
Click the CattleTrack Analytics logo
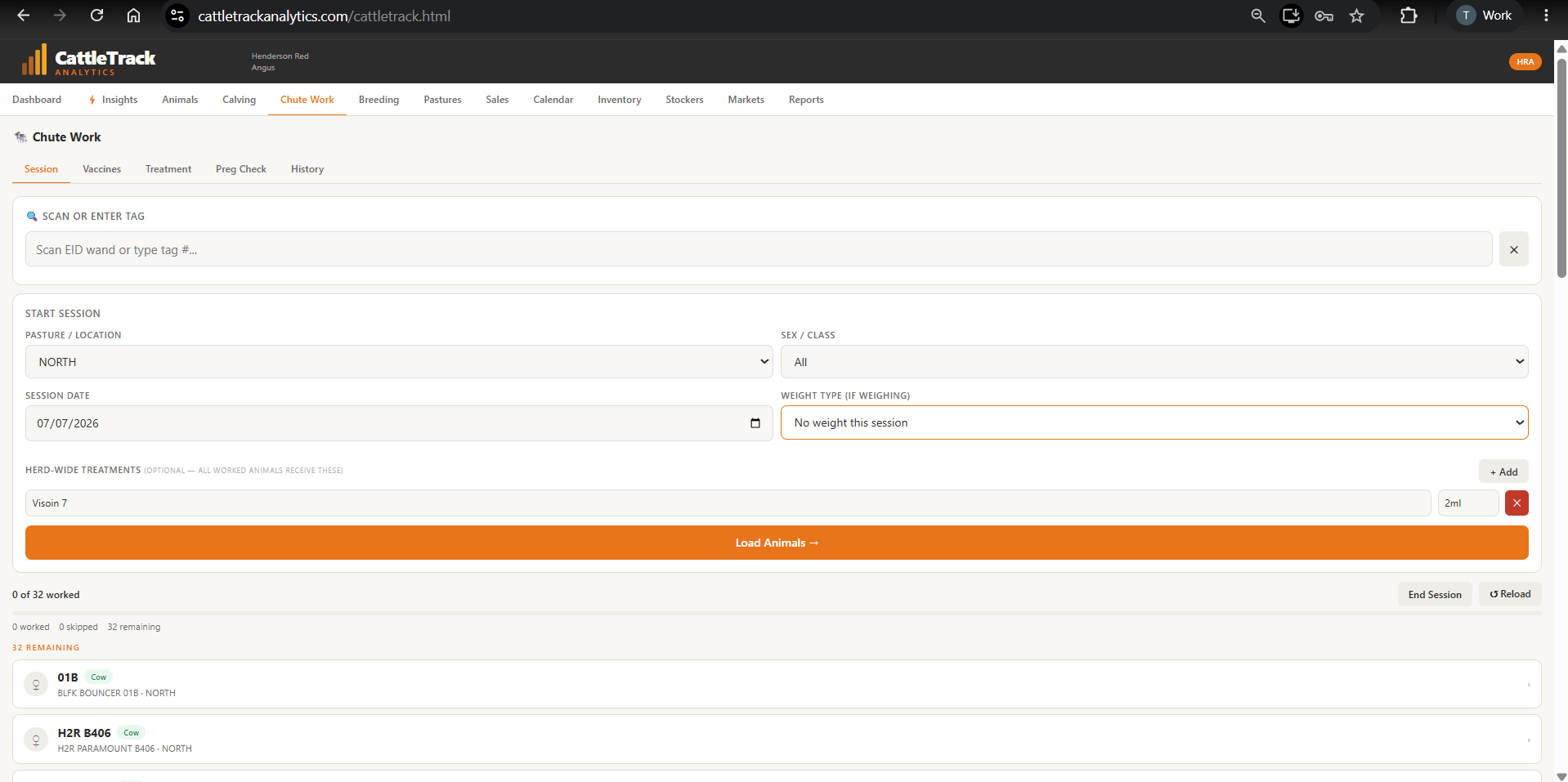pyautogui.click(x=88, y=60)
